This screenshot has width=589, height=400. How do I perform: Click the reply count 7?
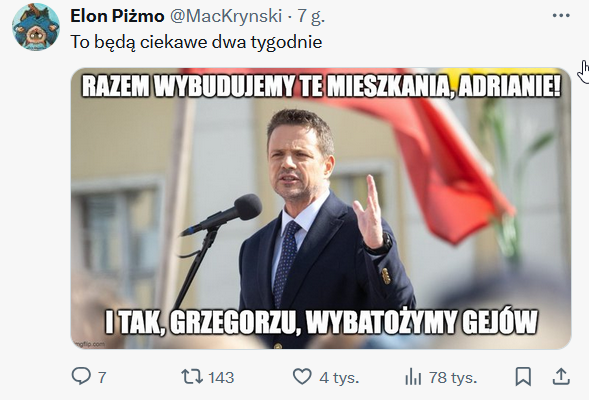102,377
